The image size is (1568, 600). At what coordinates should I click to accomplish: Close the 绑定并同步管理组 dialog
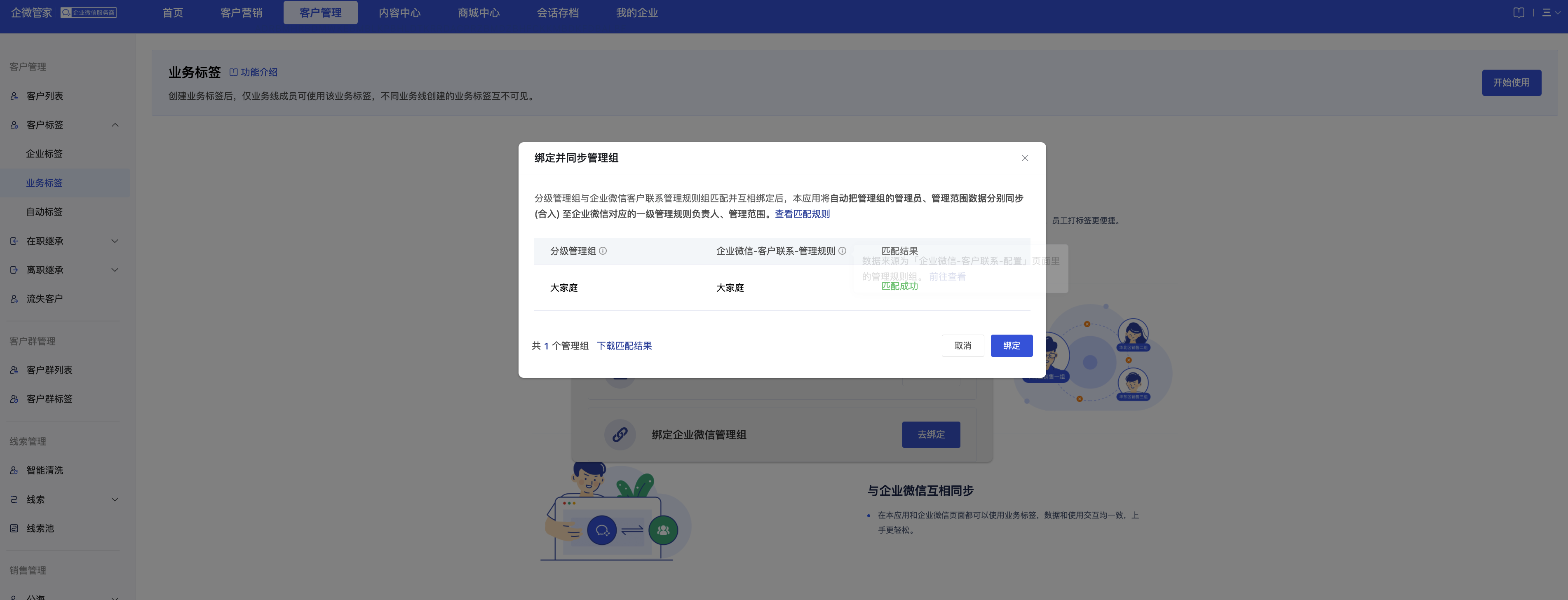1024,158
